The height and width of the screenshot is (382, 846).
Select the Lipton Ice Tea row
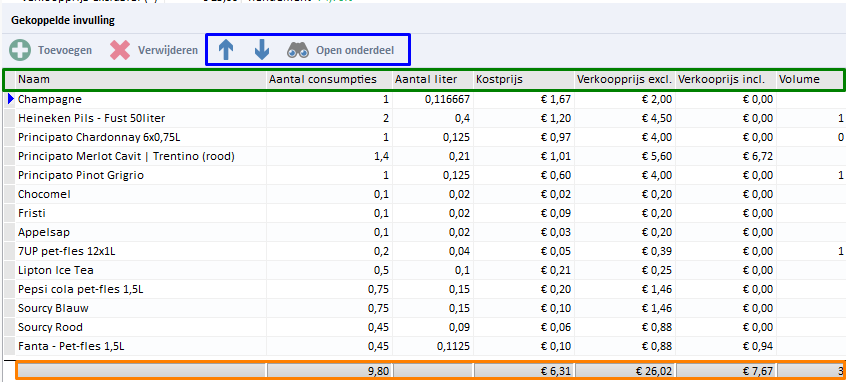point(425,270)
